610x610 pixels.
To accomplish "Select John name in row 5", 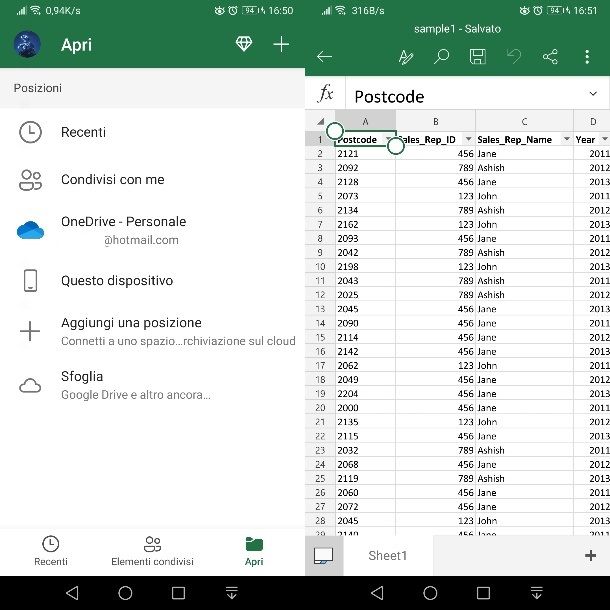I will (x=524, y=196).
